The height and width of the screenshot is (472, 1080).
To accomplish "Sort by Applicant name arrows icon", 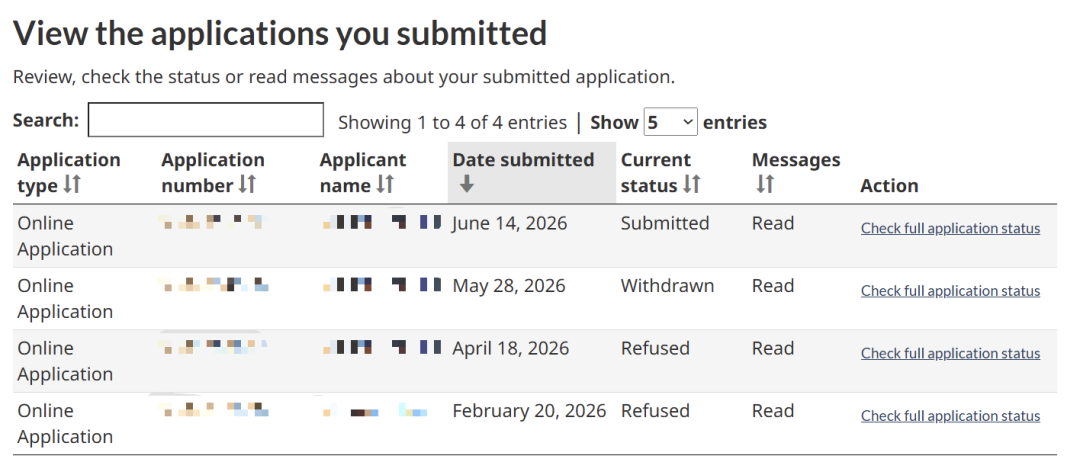I will tap(386, 185).
